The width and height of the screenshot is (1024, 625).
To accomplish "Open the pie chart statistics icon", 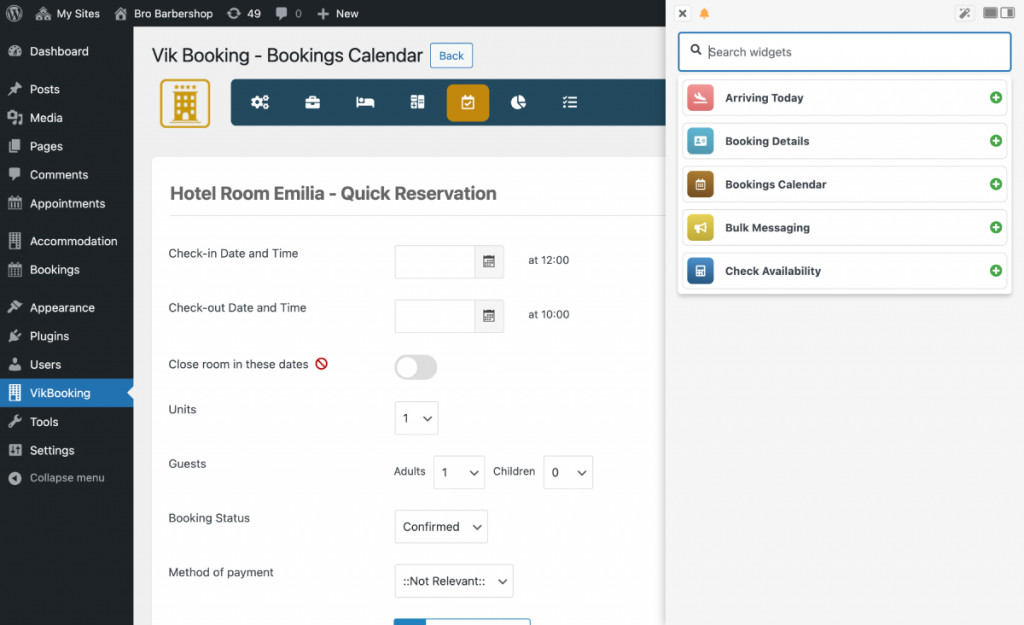I will point(519,102).
